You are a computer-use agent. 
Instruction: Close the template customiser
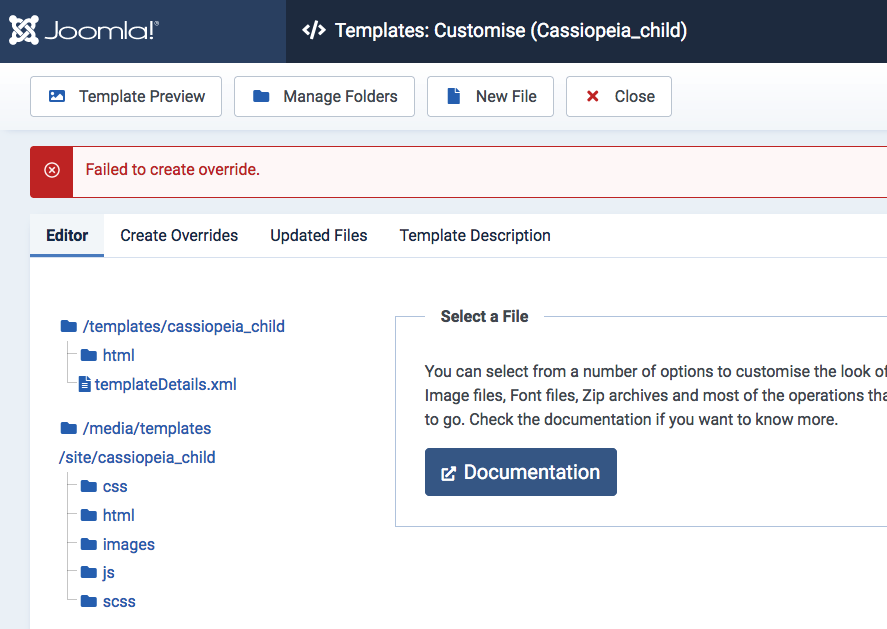coord(619,97)
